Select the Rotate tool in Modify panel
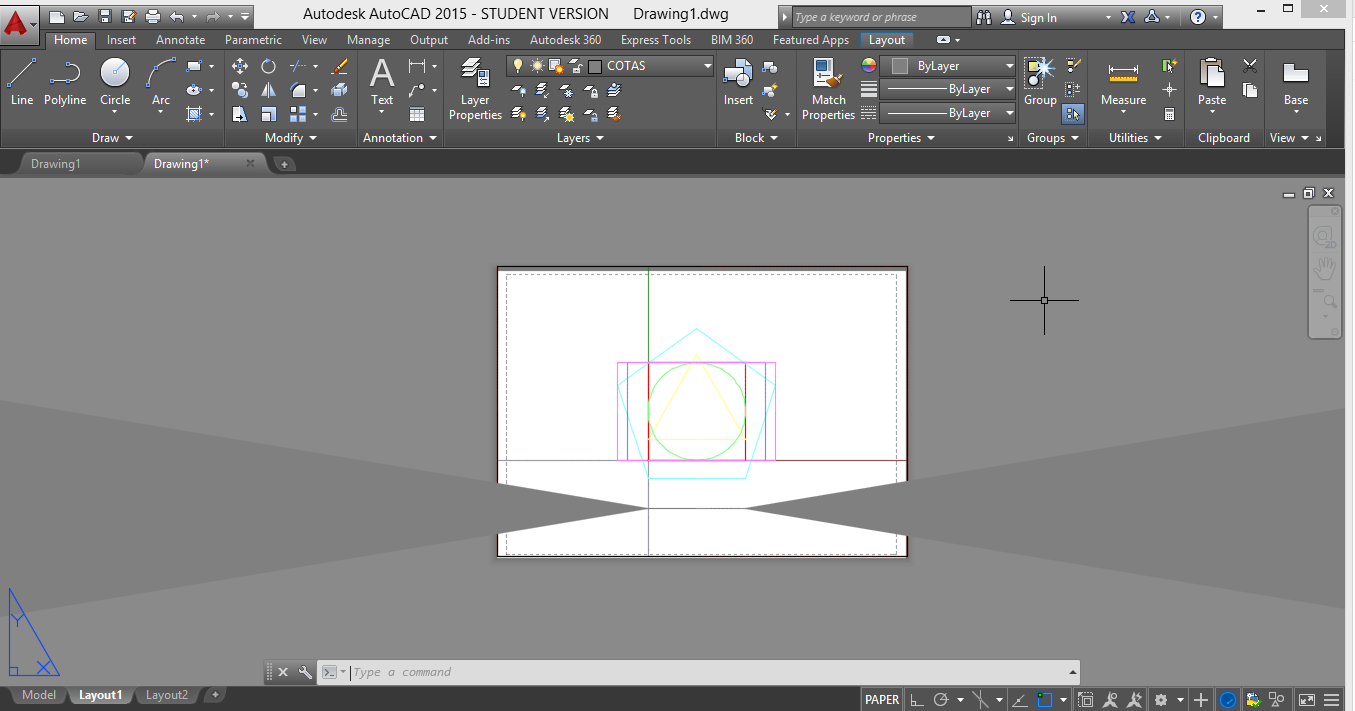The width and height of the screenshot is (1355, 711). point(269,66)
